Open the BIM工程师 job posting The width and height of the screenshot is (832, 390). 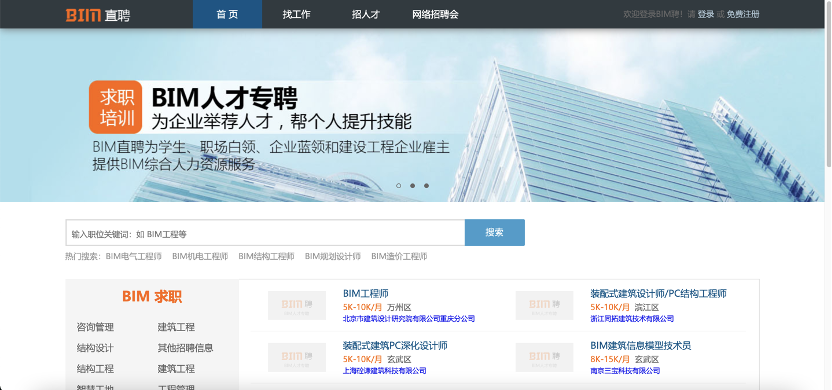tap(366, 293)
